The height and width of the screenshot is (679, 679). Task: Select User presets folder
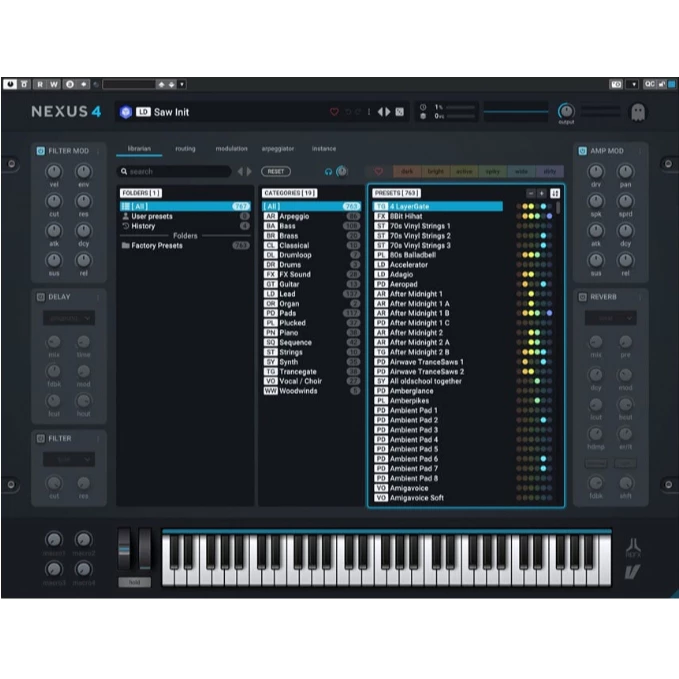(185, 216)
